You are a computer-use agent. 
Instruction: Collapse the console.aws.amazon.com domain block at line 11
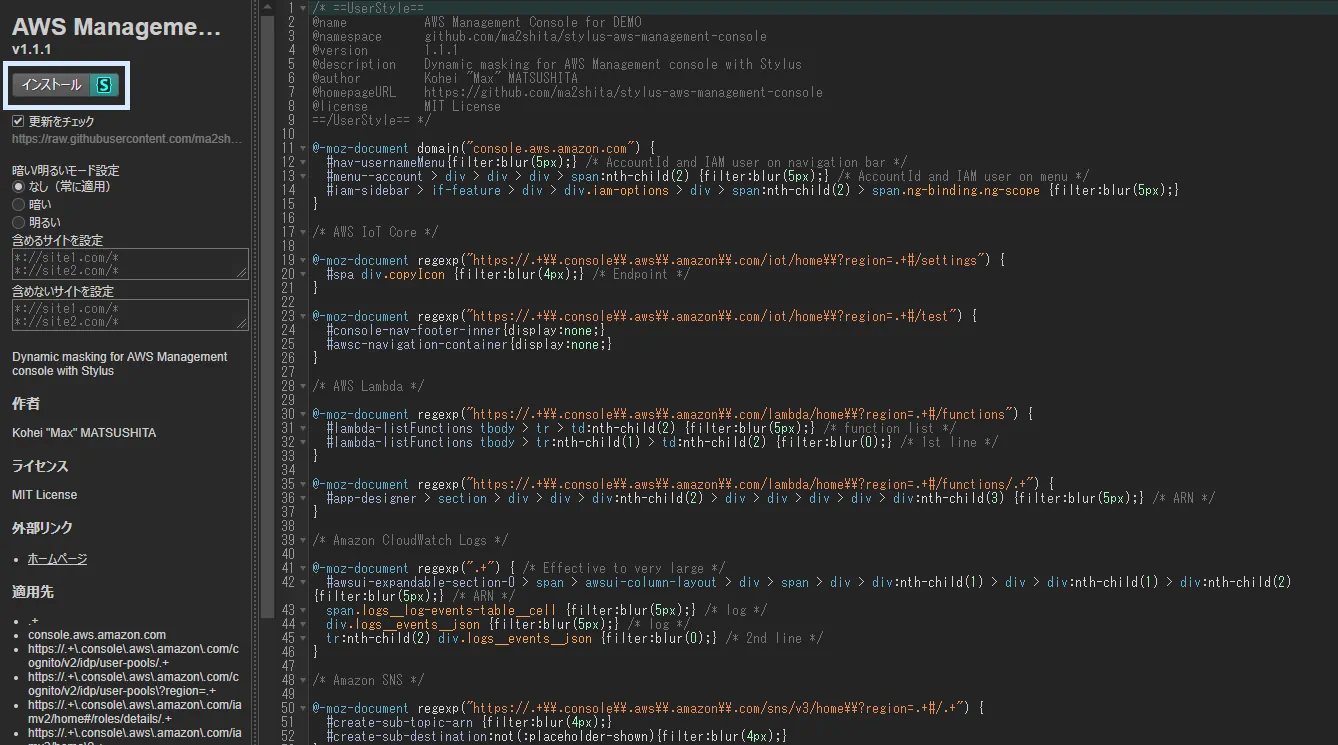click(304, 148)
